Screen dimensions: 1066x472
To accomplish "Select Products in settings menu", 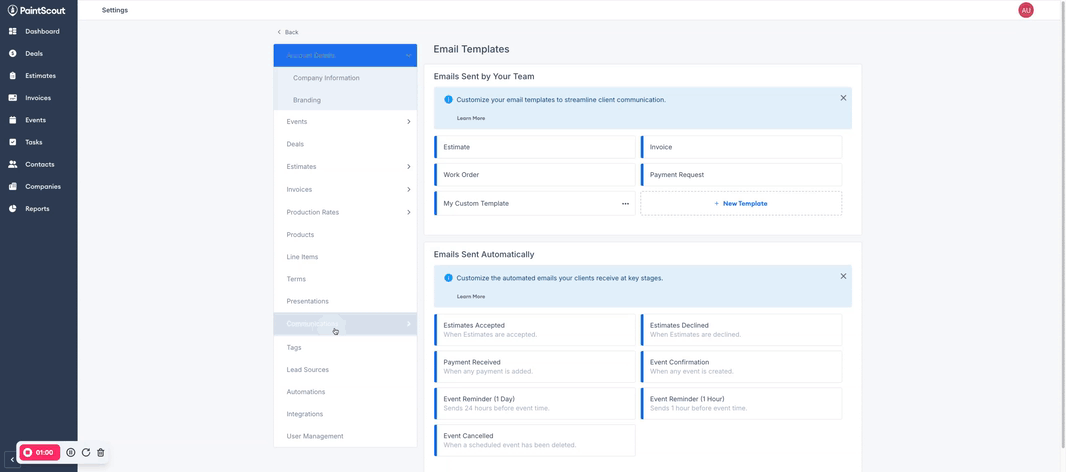I will [345, 235].
